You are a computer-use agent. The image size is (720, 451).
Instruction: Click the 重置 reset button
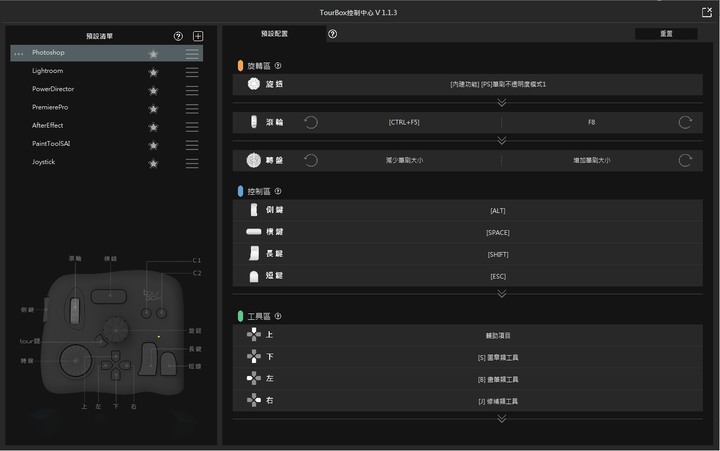pyautogui.click(x=666, y=34)
